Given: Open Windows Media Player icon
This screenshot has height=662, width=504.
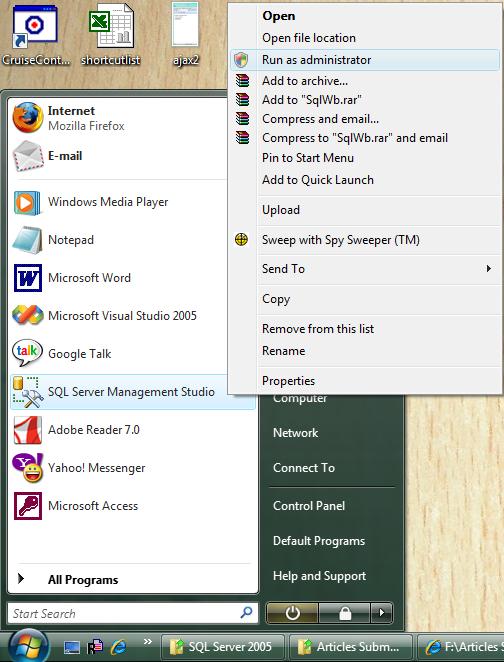Looking at the screenshot, I should coord(28,202).
